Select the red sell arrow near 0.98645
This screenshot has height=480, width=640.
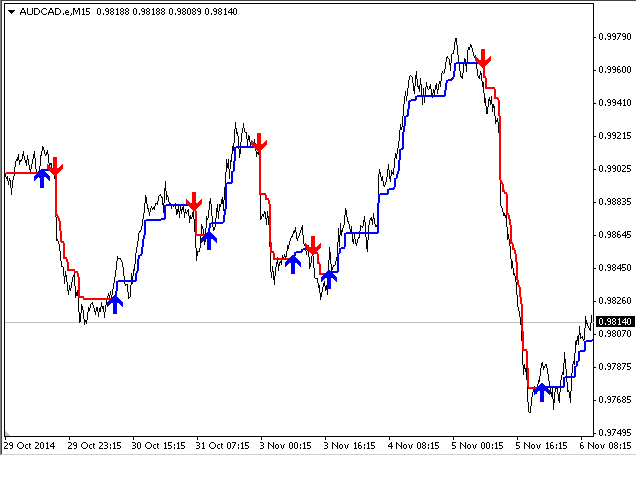point(313,245)
